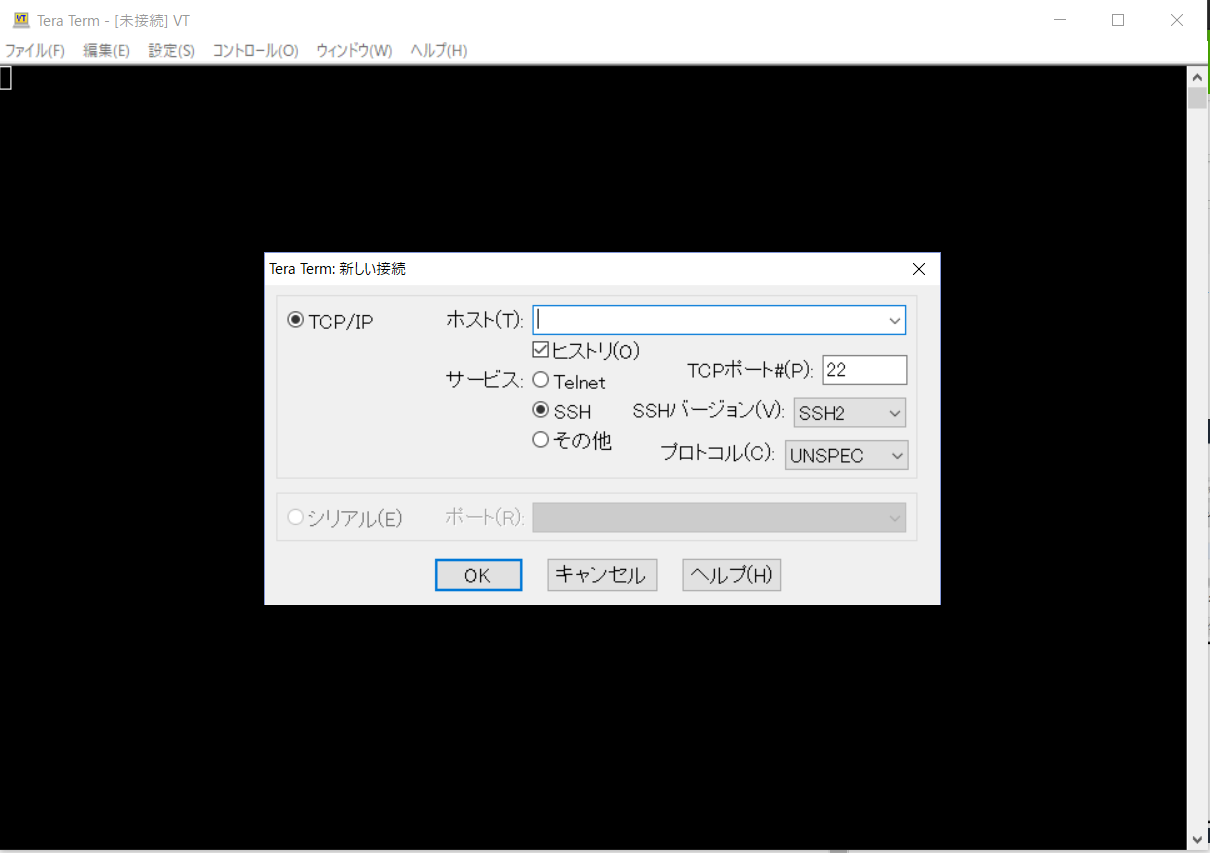Toggle the ヒストリ(O) checkbox
Screen dimensions: 1210x853
540,349
